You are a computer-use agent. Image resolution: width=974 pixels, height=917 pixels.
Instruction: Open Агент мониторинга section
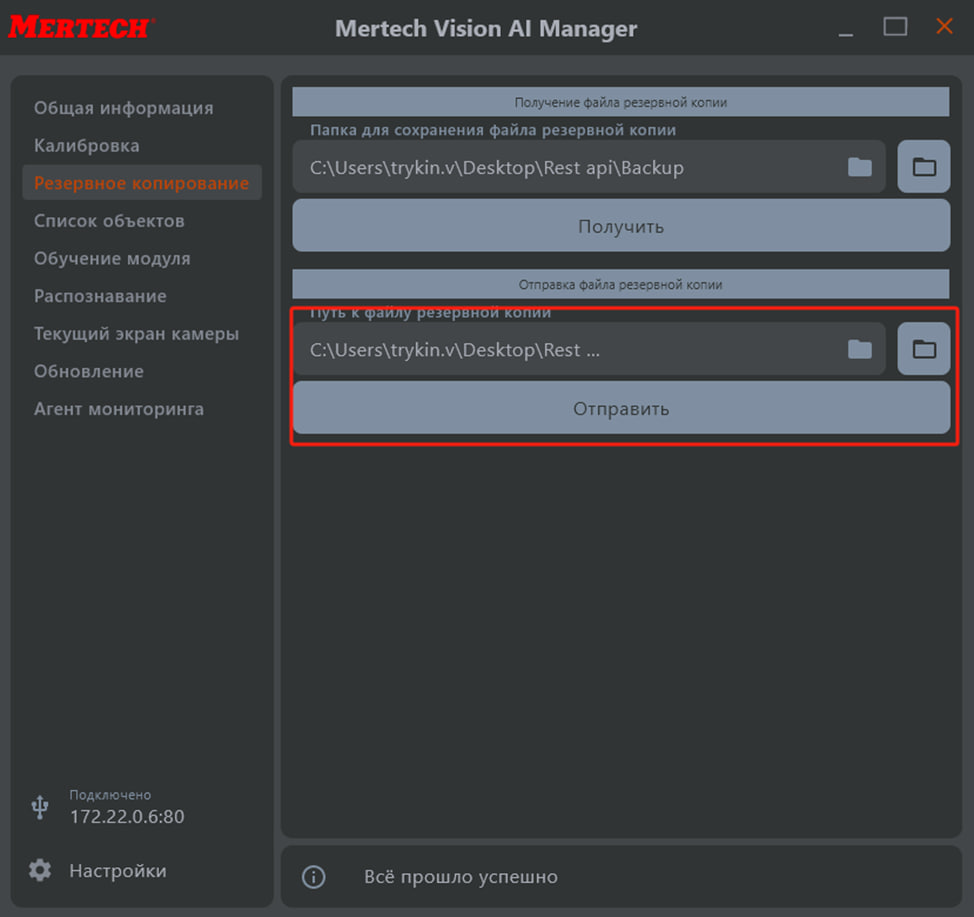(119, 409)
